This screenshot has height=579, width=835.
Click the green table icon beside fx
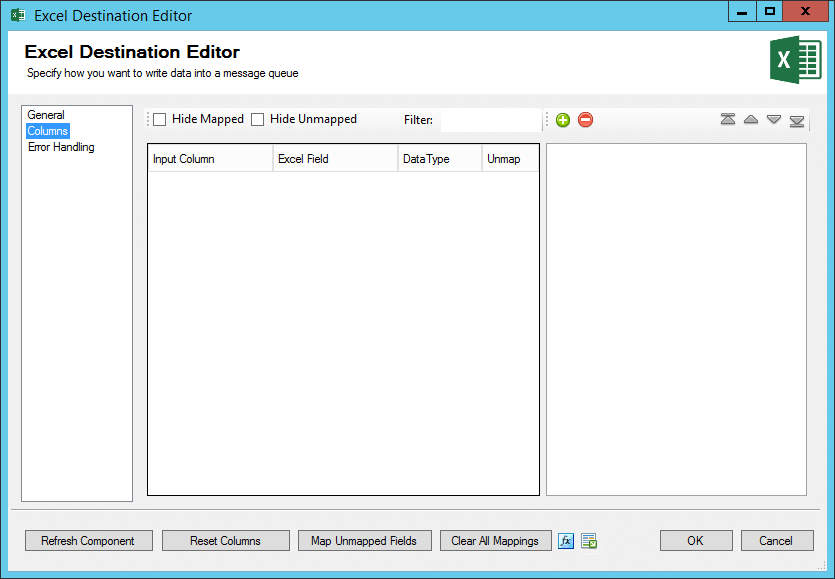[589, 541]
